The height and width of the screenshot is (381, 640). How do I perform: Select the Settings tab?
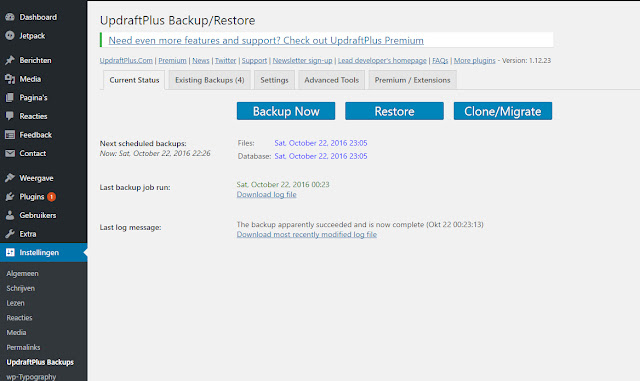(274, 80)
